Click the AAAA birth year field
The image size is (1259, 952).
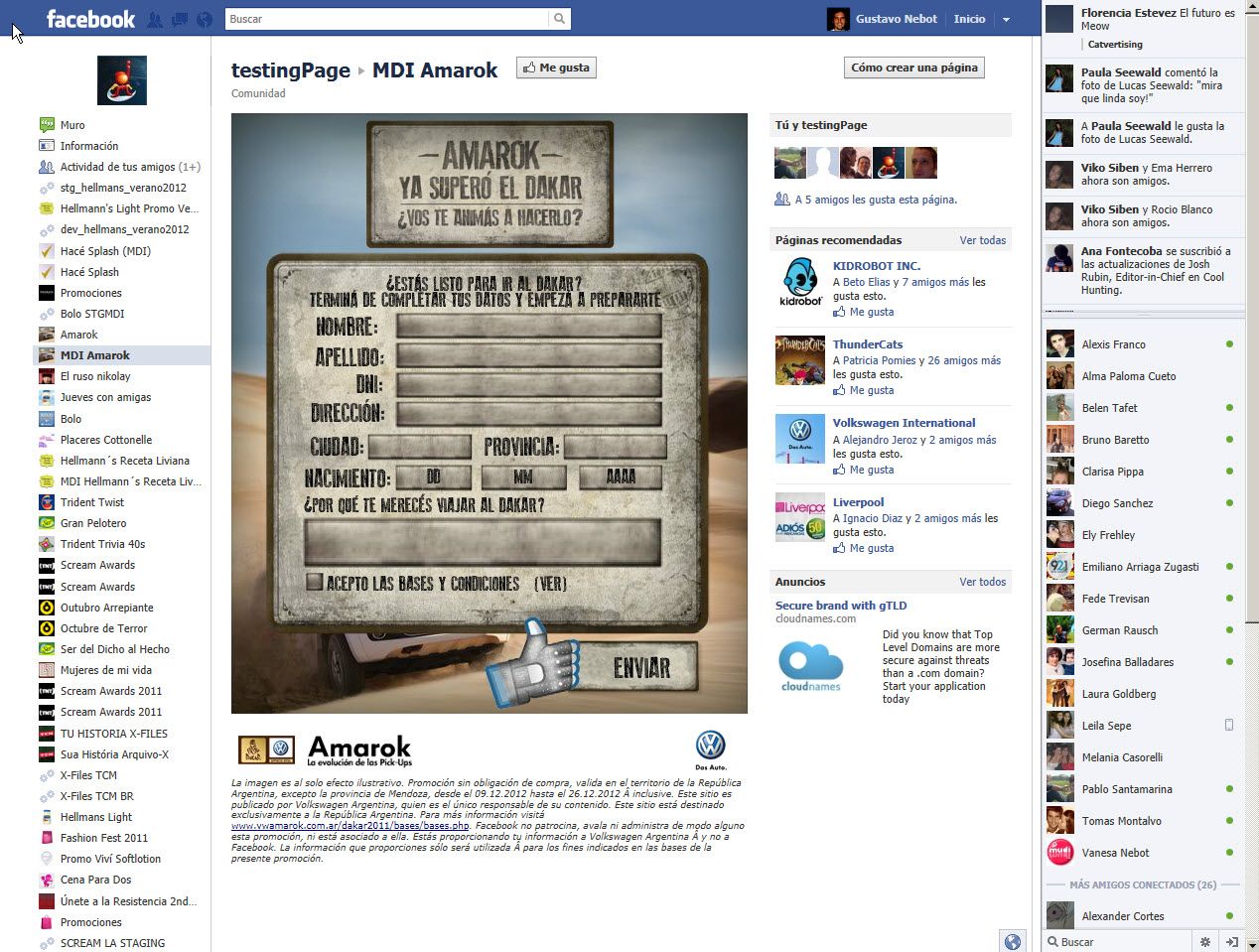point(621,477)
